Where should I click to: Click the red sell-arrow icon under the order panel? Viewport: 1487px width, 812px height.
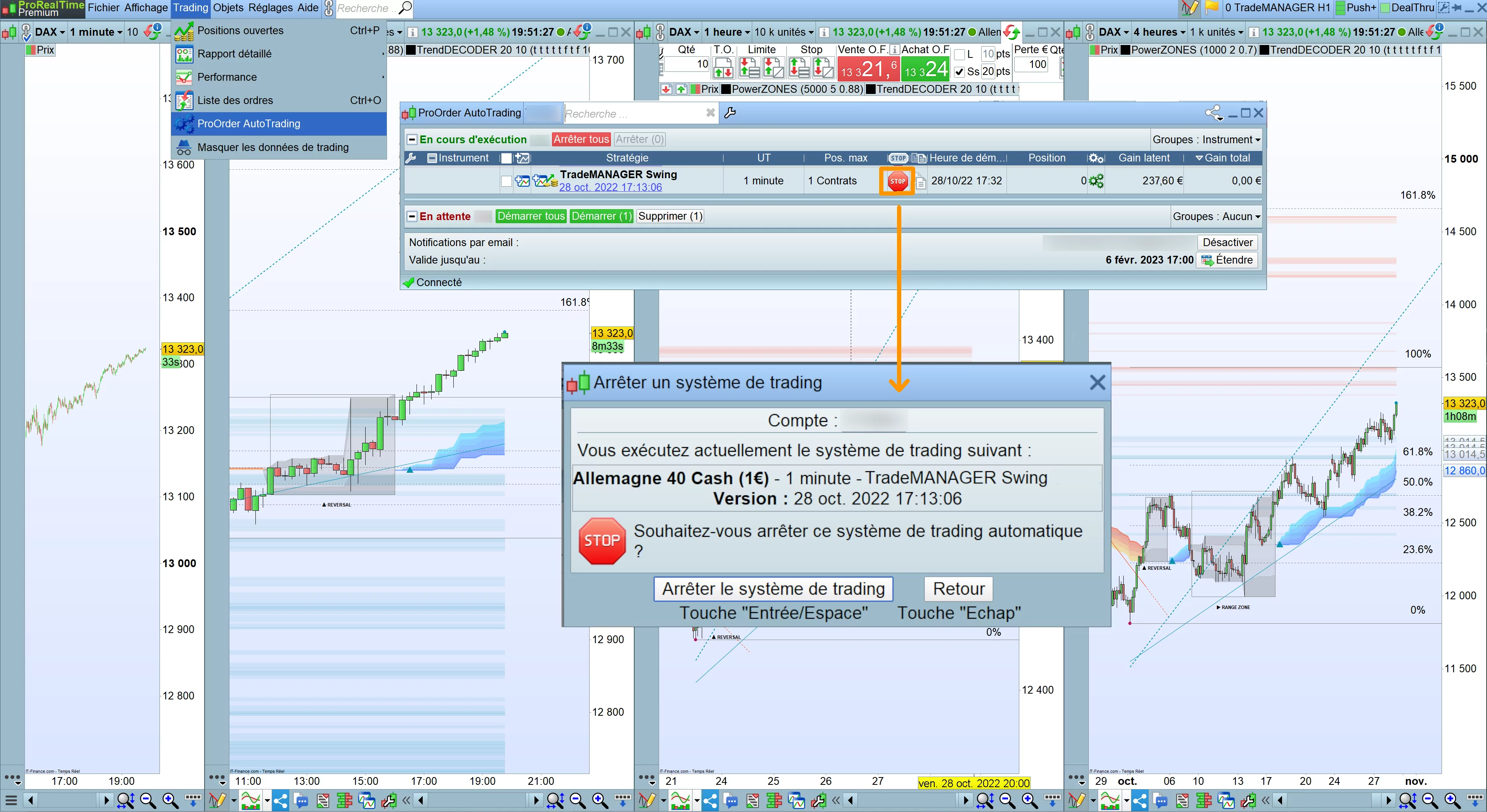[x=666, y=89]
